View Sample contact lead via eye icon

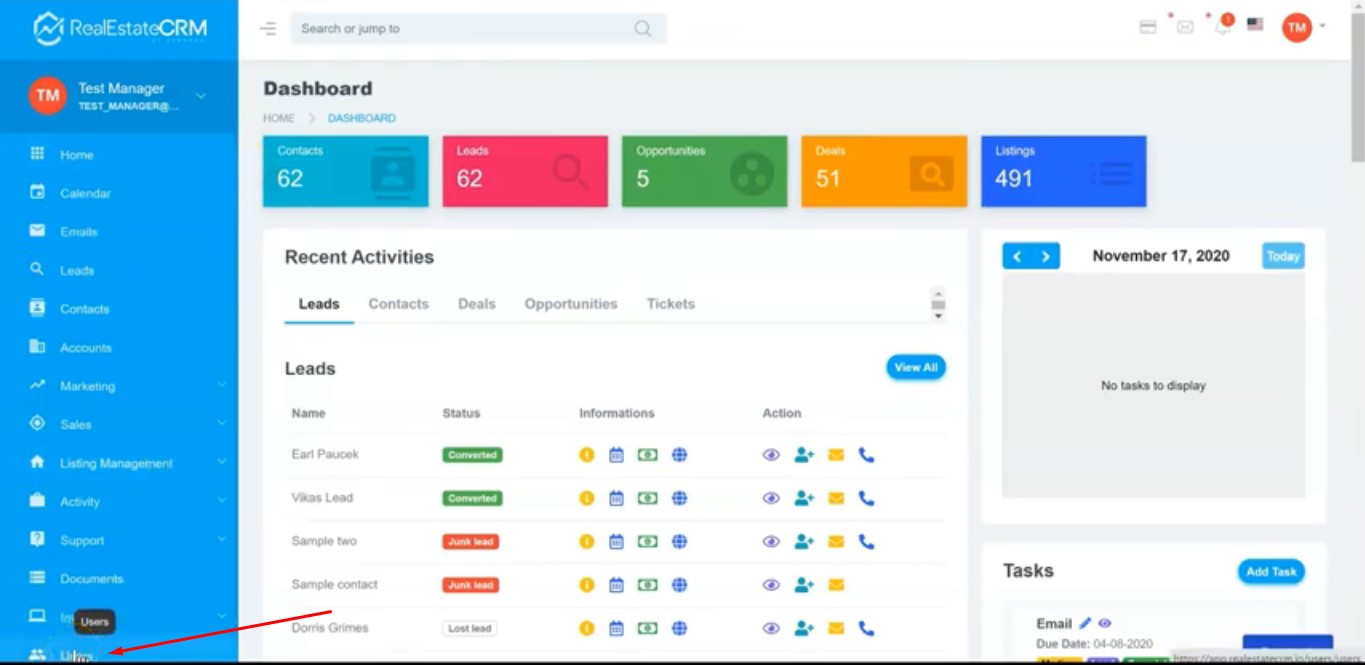click(771, 585)
